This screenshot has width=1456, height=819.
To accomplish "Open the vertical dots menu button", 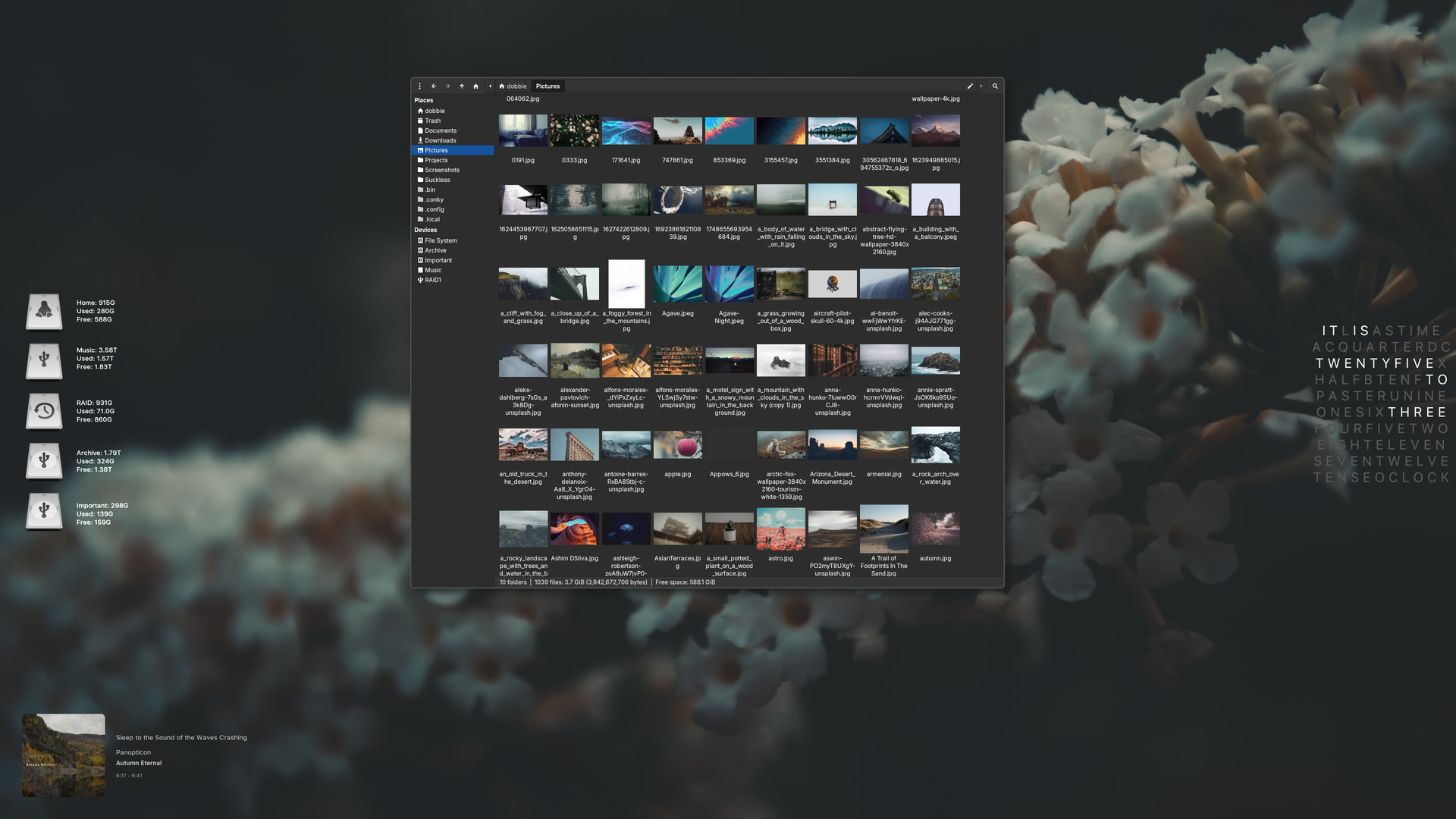I will [419, 86].
